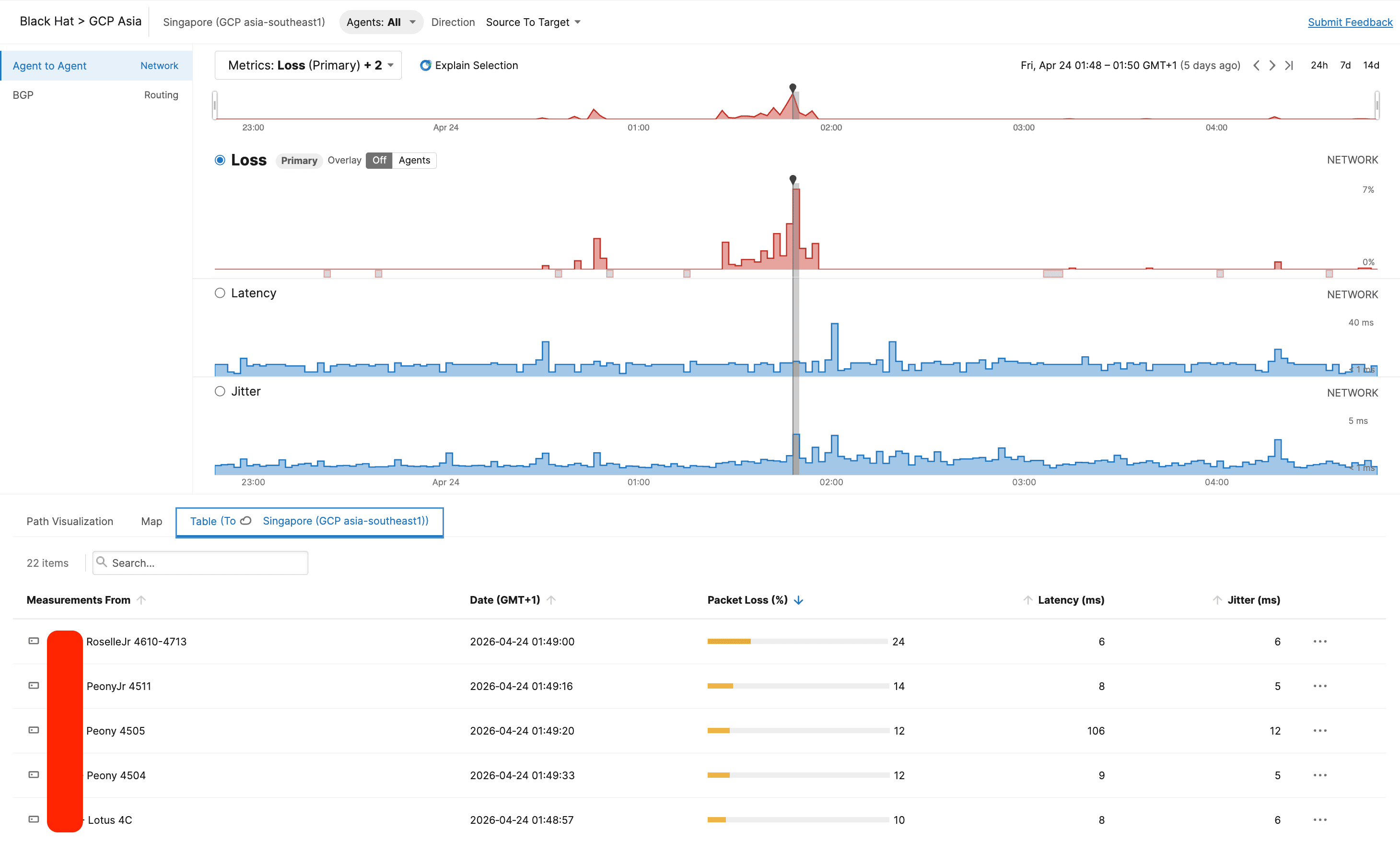The width and height of the screenshot is (1400, 842).
Task: Jump to latest time interval arrow
Action: pos(1289,65)
